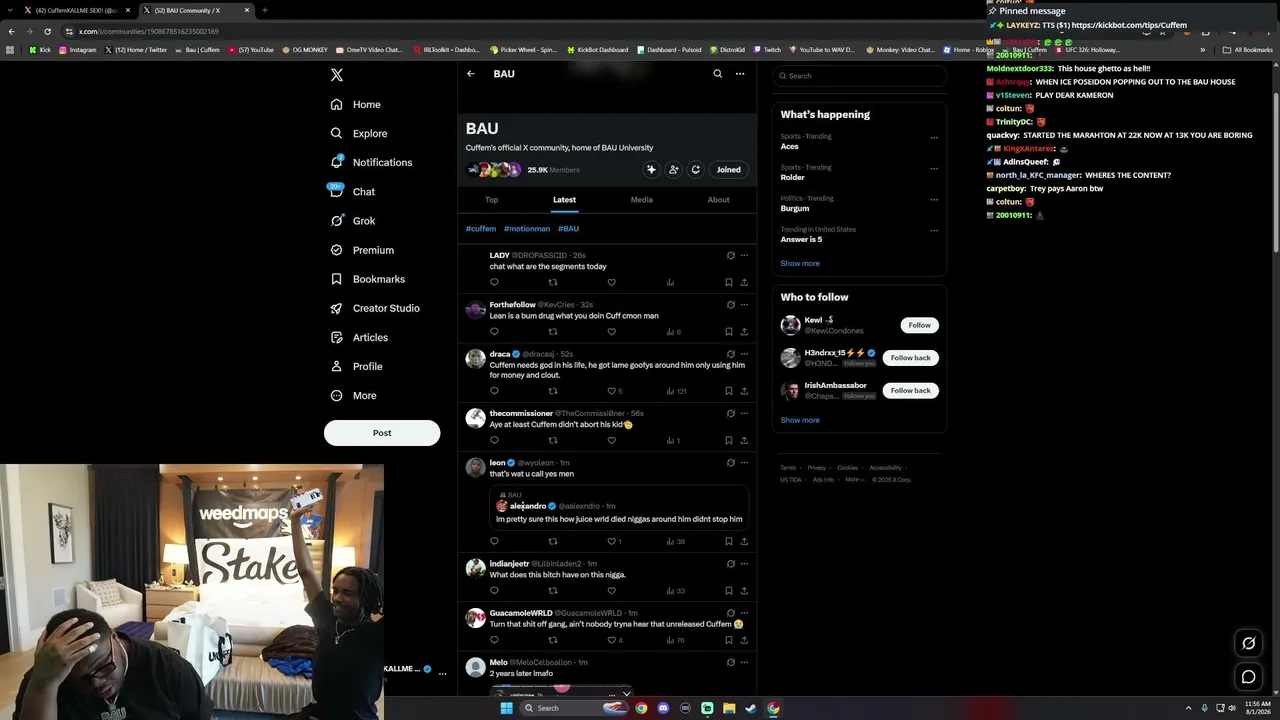Click the community notification bell icon
The width and height of the screenshot is (1280, 720).
coord(696,170)
